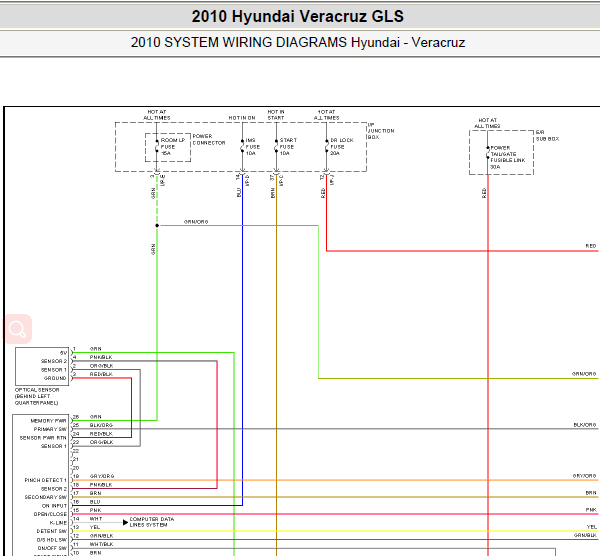
Task: Click "WHT" wire label at pin 14
Action: (x=96, y=518)
